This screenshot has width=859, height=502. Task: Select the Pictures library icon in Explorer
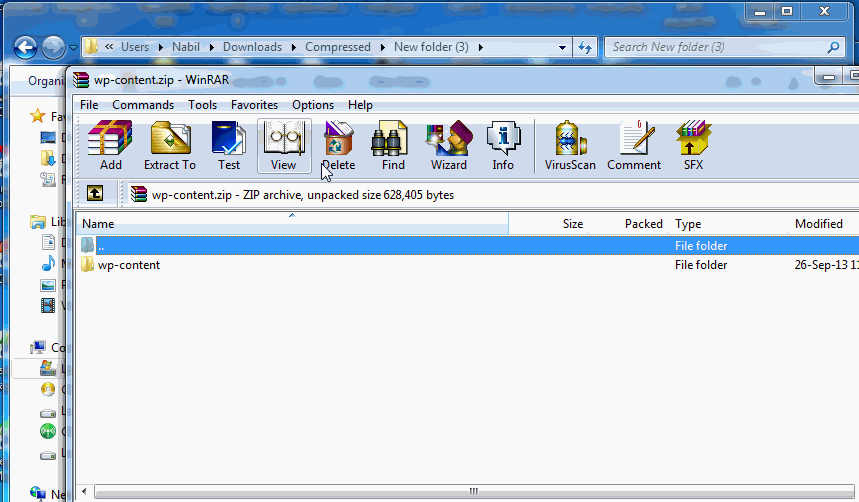point(48,285)
